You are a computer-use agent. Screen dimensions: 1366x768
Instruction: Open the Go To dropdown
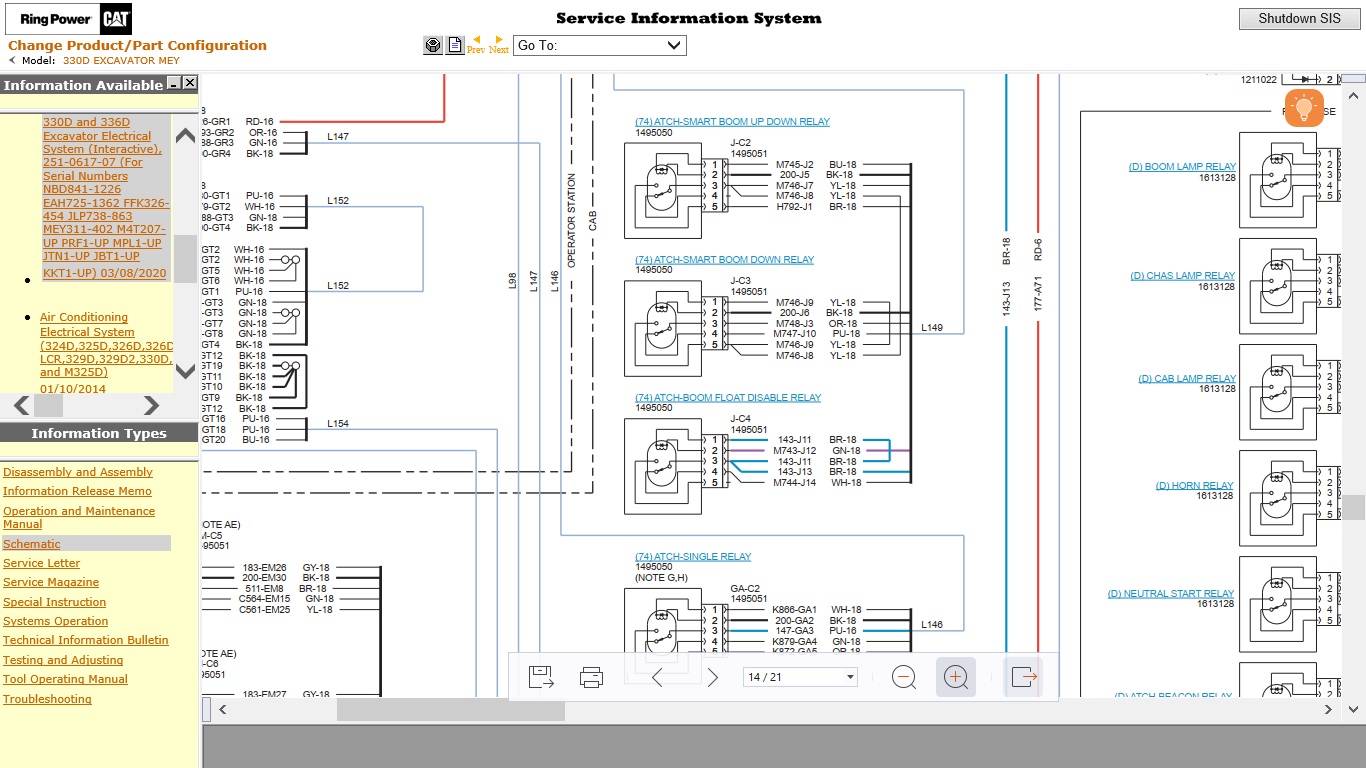tap(599, 45)
